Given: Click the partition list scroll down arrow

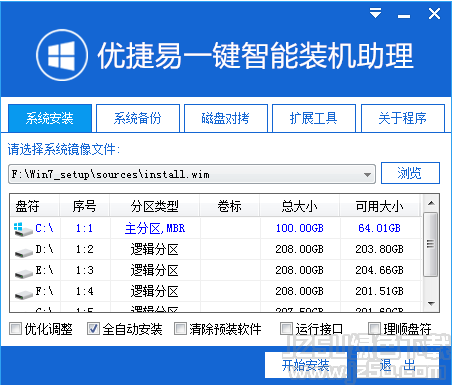Looking at the screenshot, I should (431, 303).
